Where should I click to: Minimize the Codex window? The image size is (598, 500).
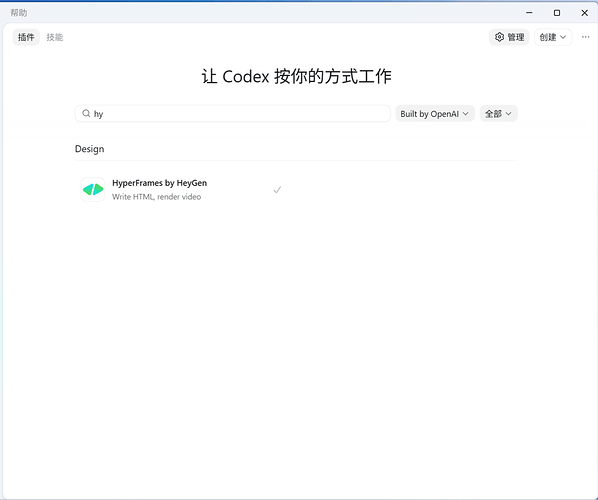(529, 13)
